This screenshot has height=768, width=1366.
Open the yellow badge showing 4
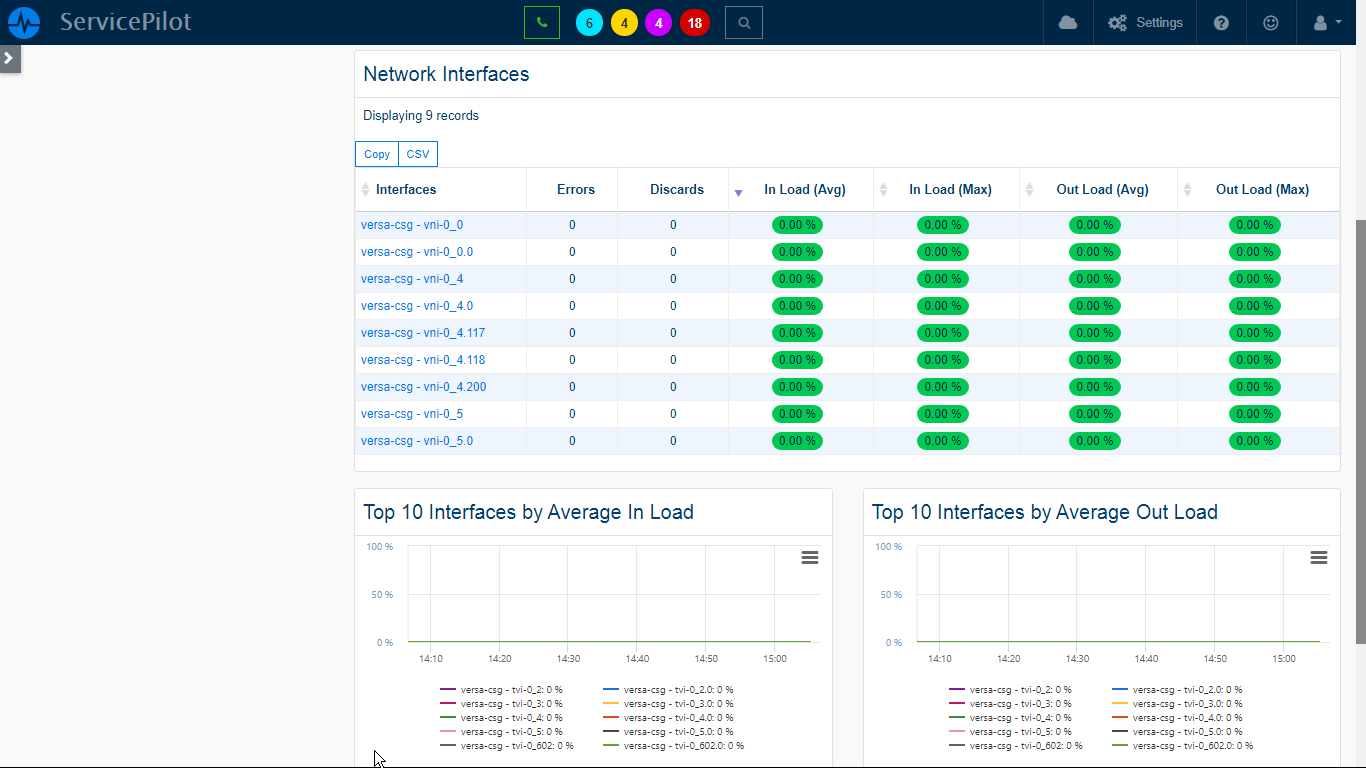(x=624, y=23)
